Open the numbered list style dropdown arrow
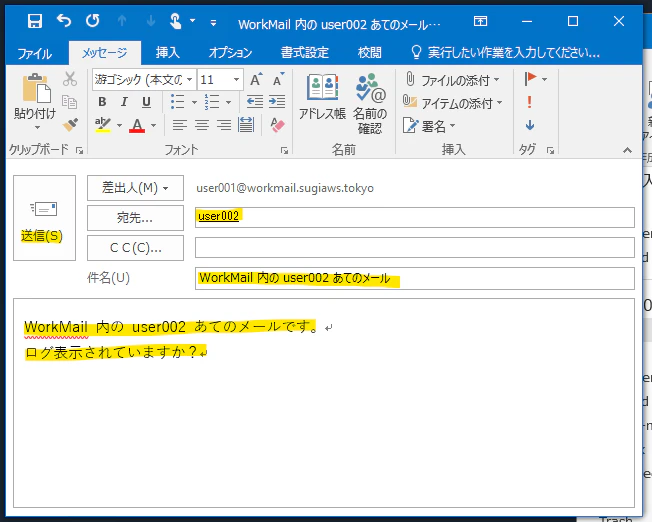Viewport: 652px width, 522px height. [228, 102]
